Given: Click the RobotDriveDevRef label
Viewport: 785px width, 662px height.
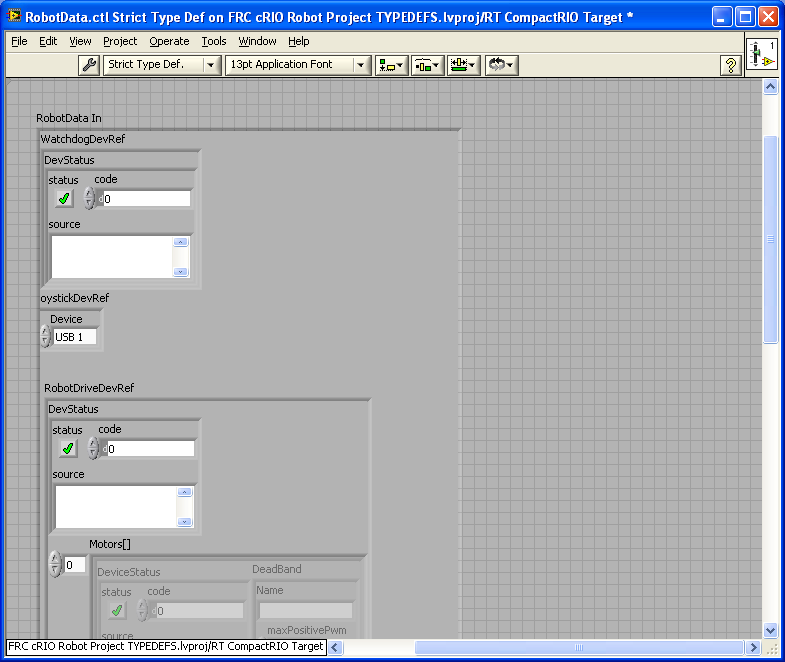Looking at the screenshot, I should pos(89,388).
